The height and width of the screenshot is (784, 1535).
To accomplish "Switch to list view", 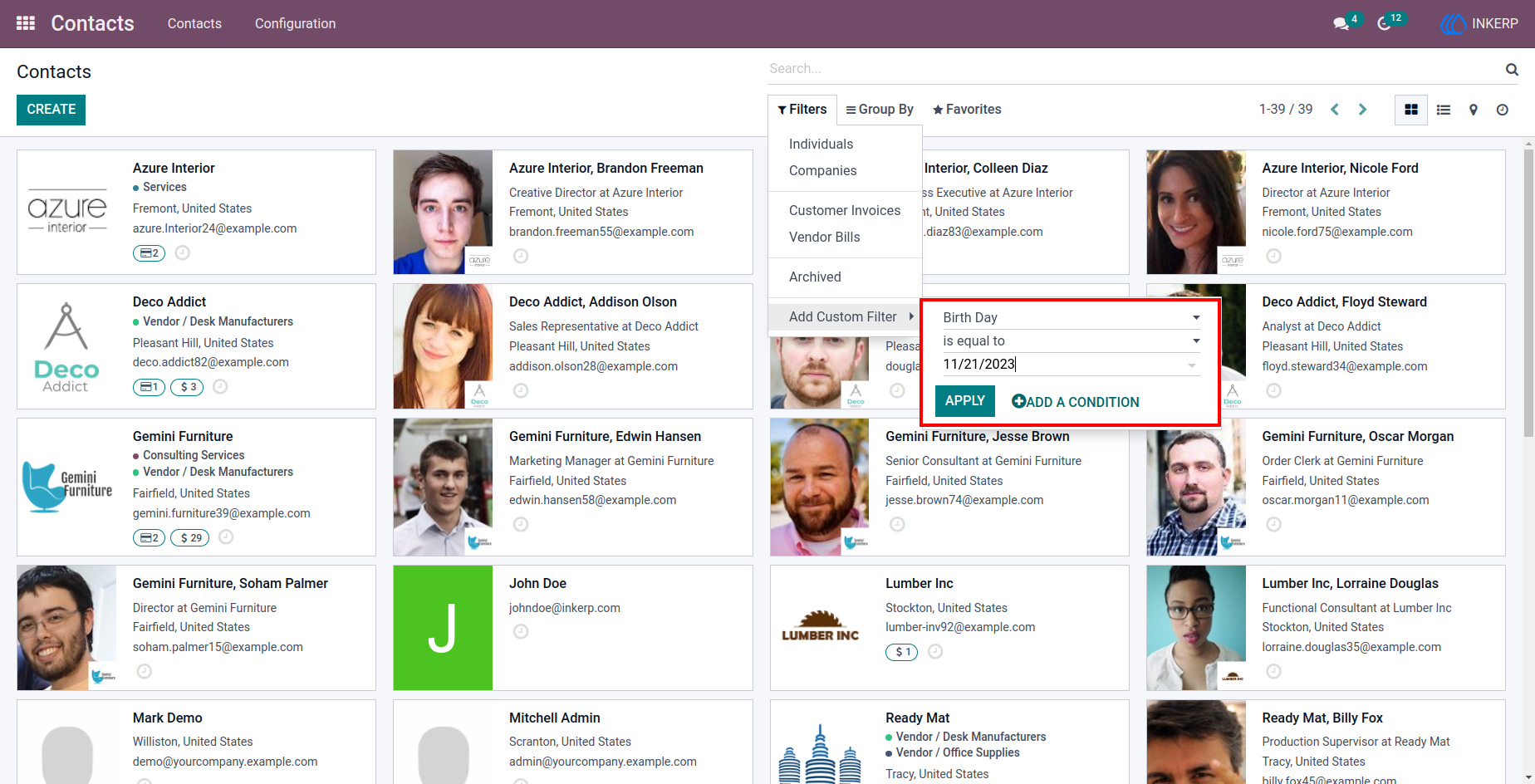I will 1444,110.
